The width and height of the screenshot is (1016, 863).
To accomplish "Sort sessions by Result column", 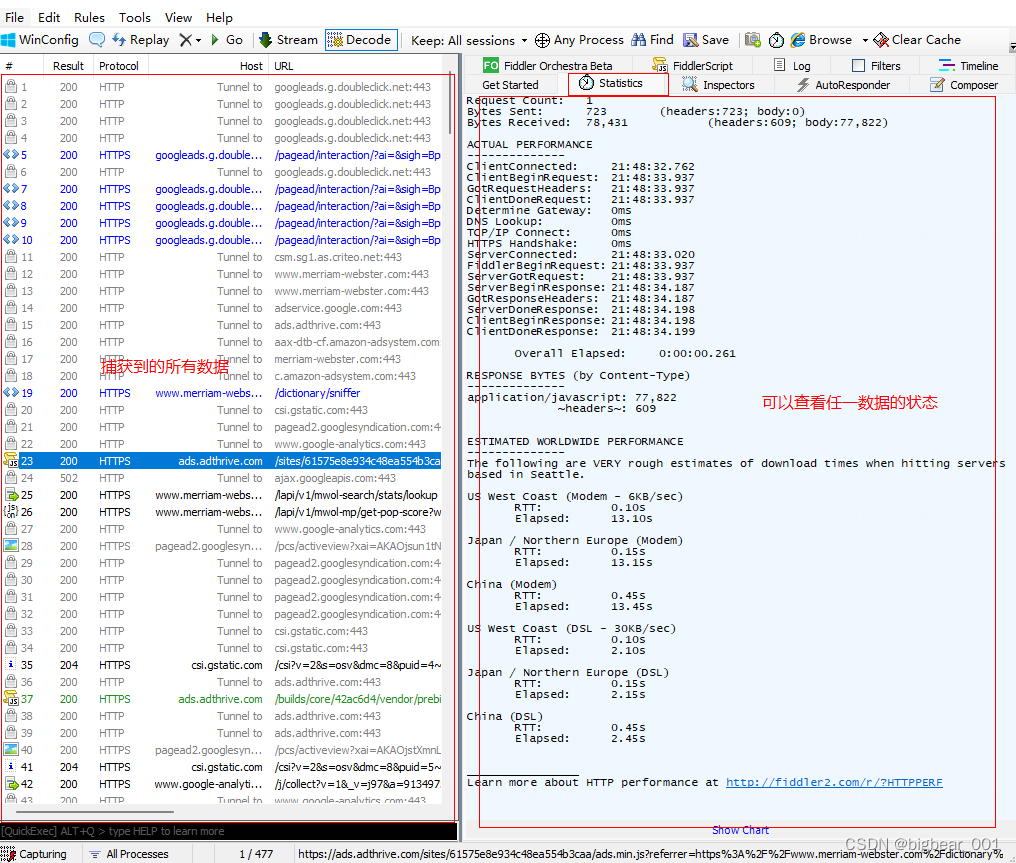I will 68,66.
